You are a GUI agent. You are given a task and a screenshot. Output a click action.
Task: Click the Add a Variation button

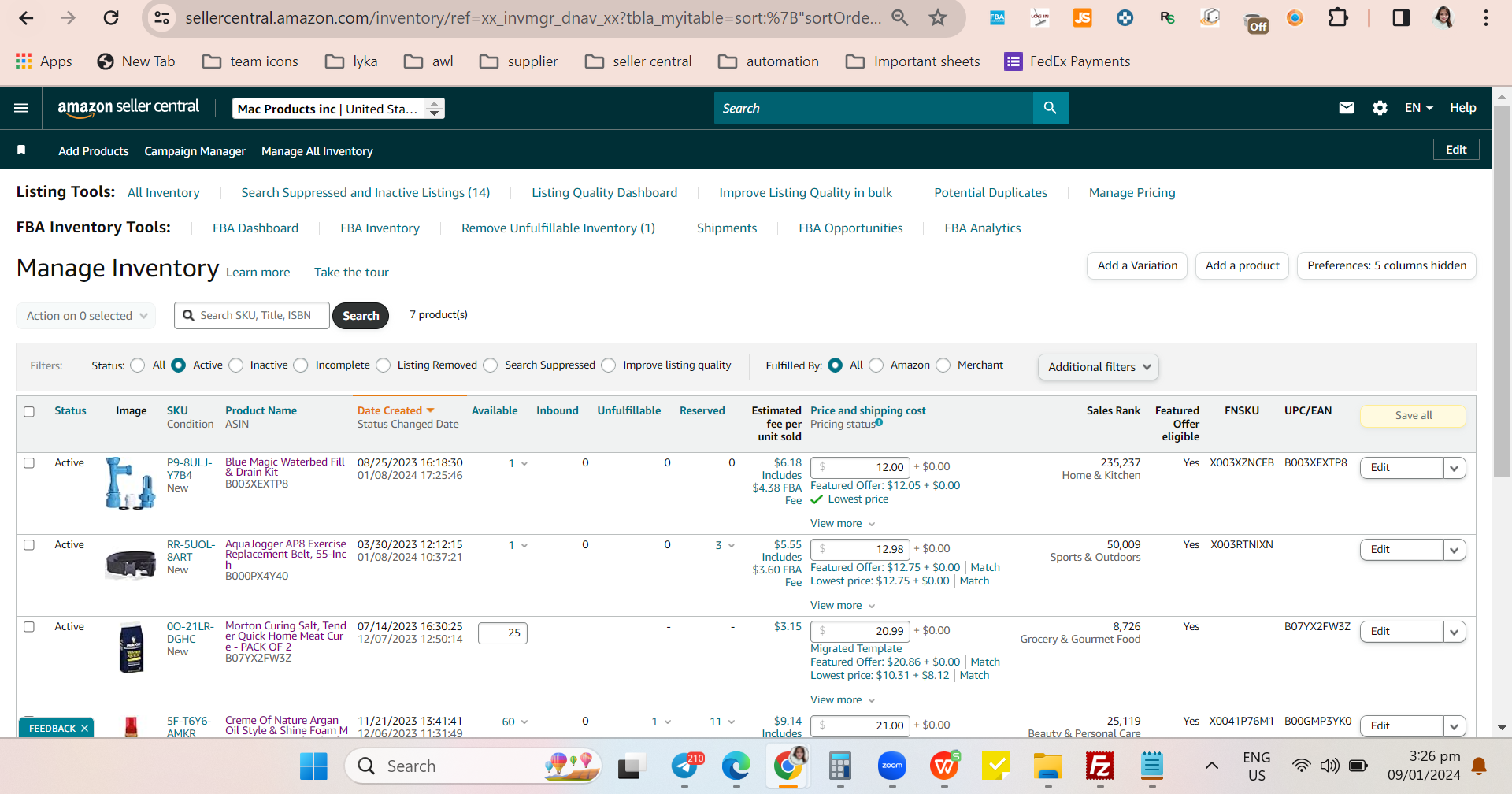[x=1137, y=266]
